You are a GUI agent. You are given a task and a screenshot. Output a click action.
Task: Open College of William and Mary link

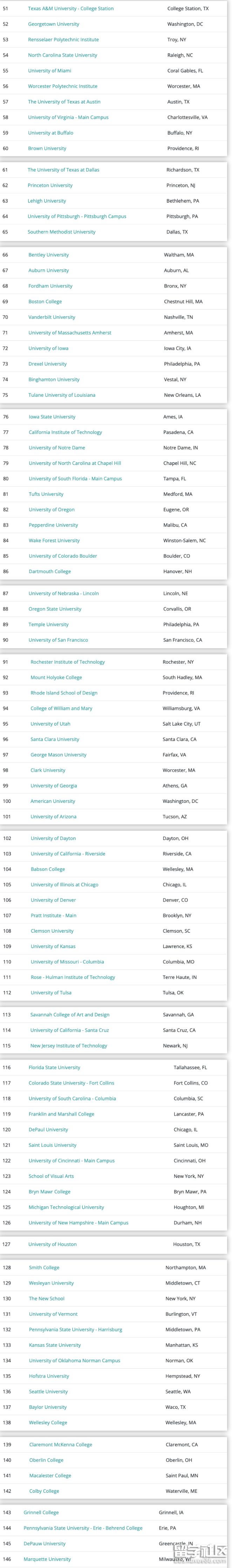tap(62, 708)
